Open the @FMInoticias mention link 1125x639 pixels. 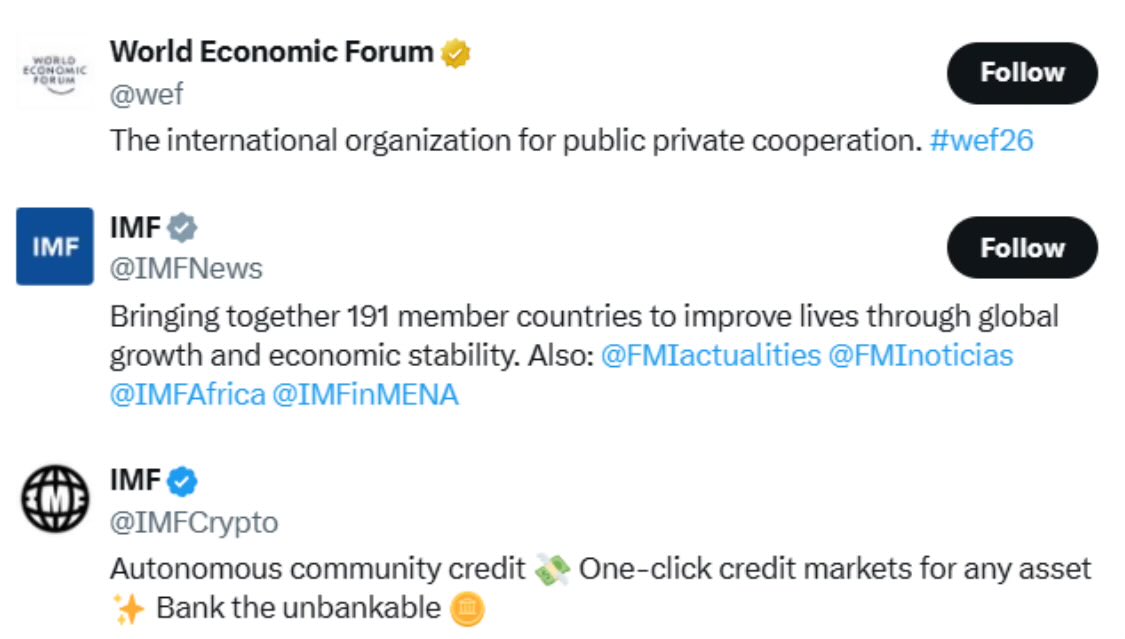[920, 356]
